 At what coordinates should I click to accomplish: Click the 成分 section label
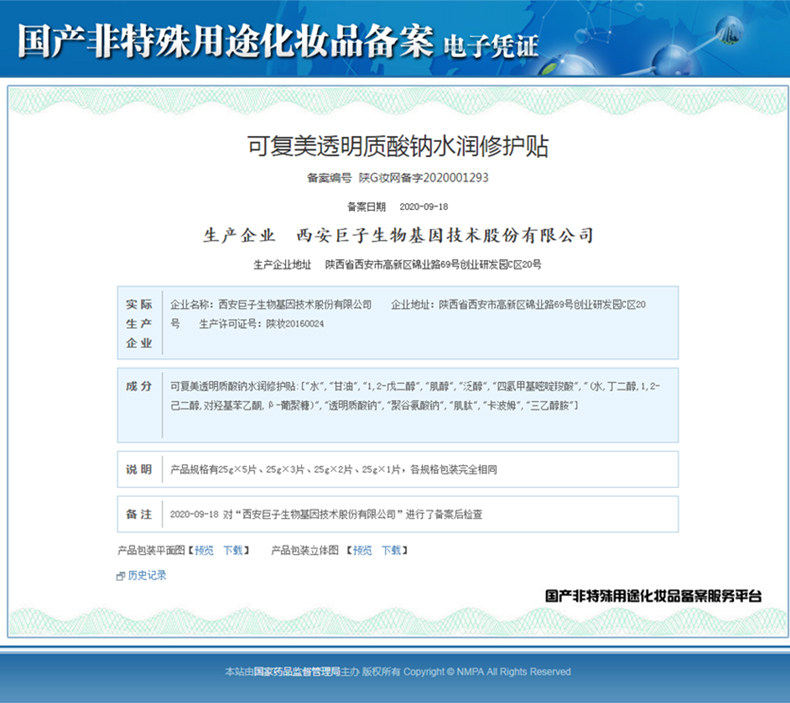point(139,386)
